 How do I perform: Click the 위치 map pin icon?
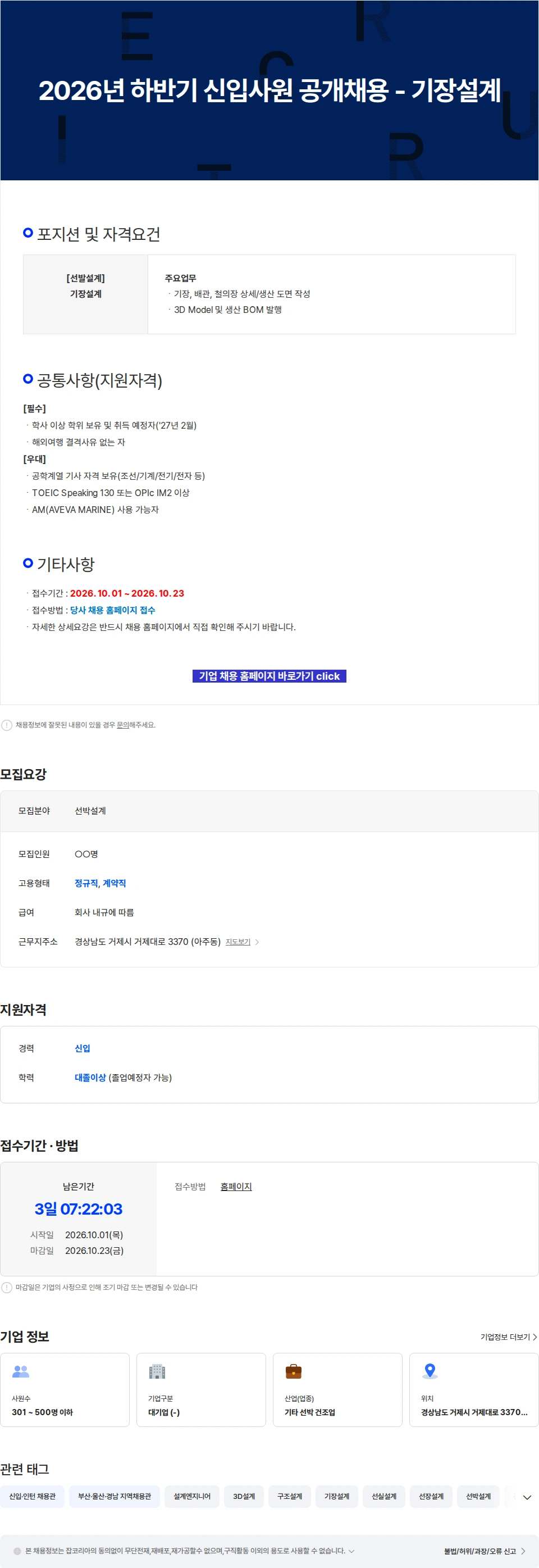(430, 1371)
